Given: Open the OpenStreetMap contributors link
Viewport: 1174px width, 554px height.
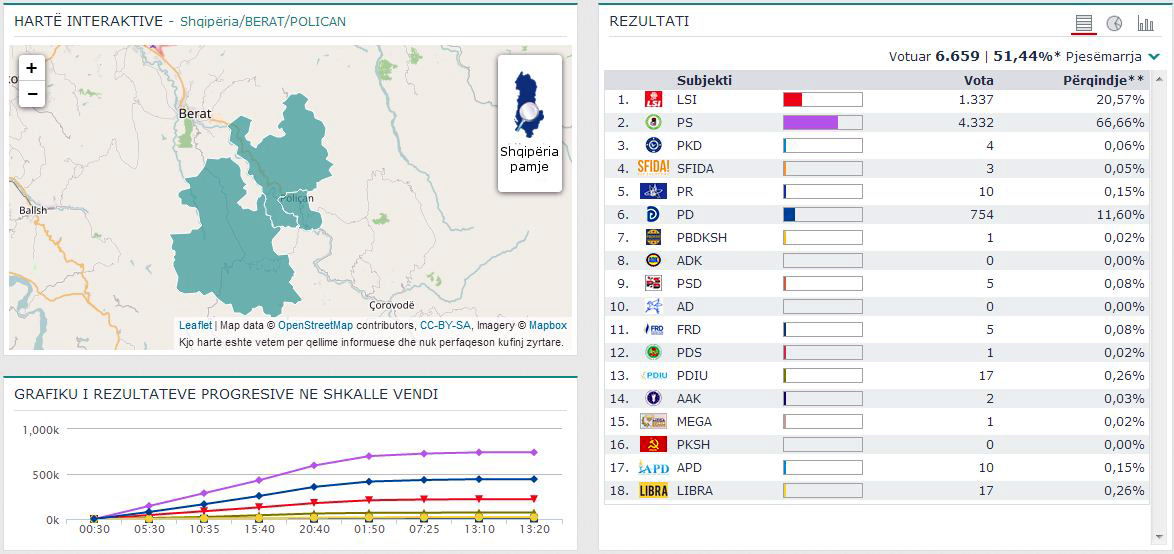Looking at the screenshot, I should 315,325.
